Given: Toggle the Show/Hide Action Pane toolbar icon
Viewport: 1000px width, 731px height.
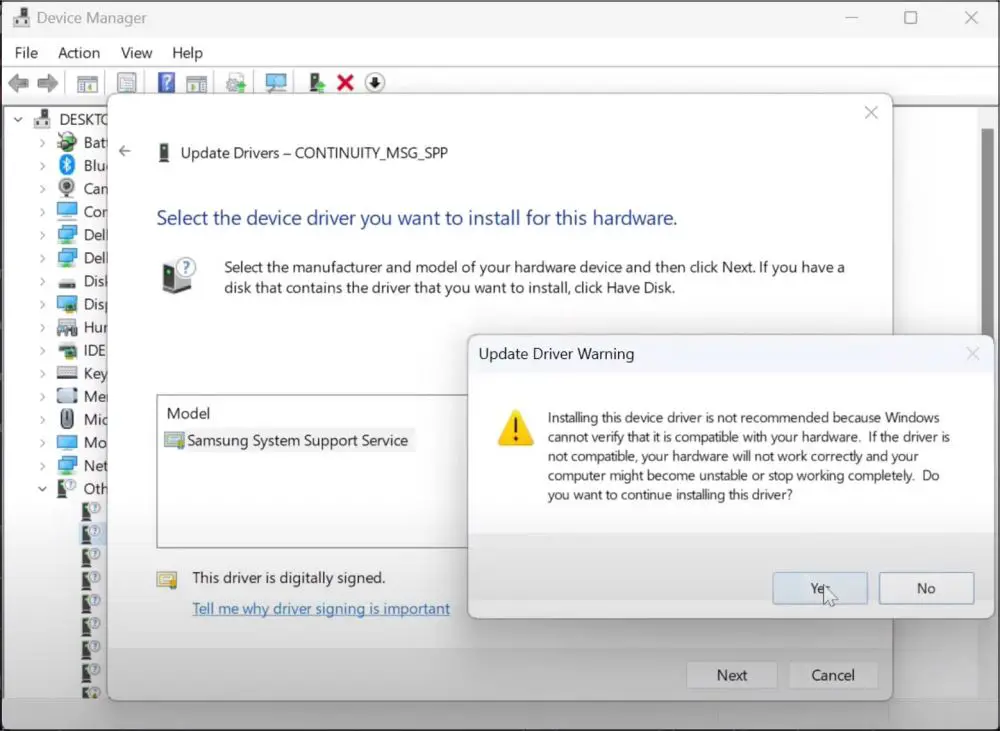Looking at the screenshot, I should pos(196,84).
